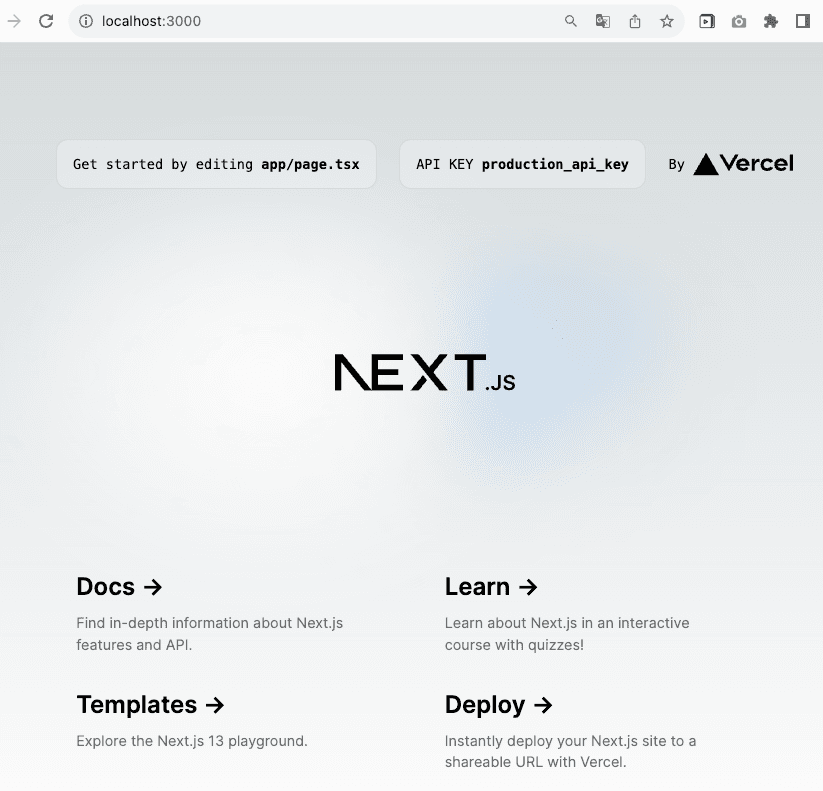Click the 'By' label beside Vercel
This screenshot has height=791, width=823.
[677, 165]
